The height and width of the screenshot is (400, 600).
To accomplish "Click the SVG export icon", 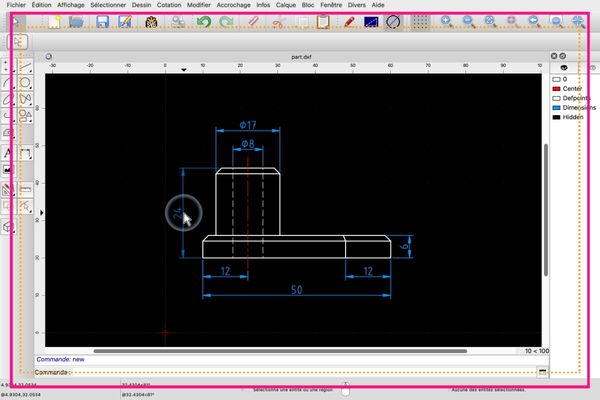I will click(x=152, y=21).
